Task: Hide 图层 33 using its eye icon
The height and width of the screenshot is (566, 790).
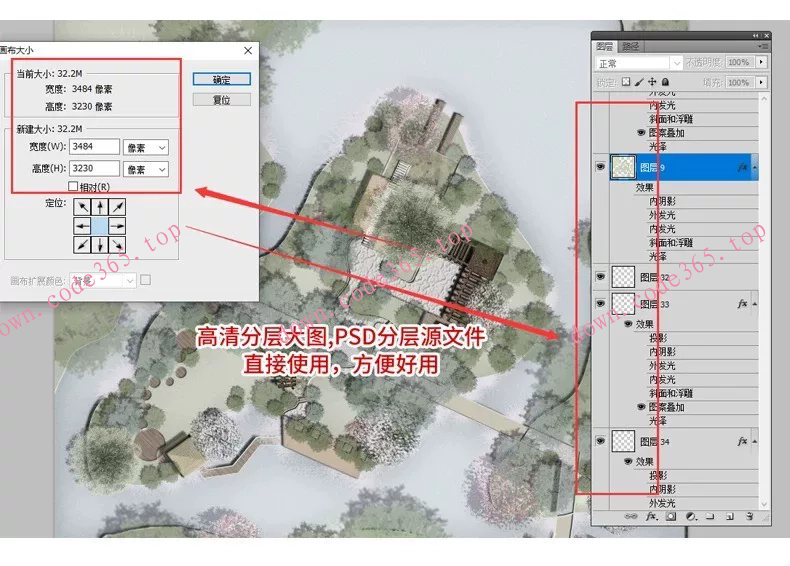Action: point(600,304)
